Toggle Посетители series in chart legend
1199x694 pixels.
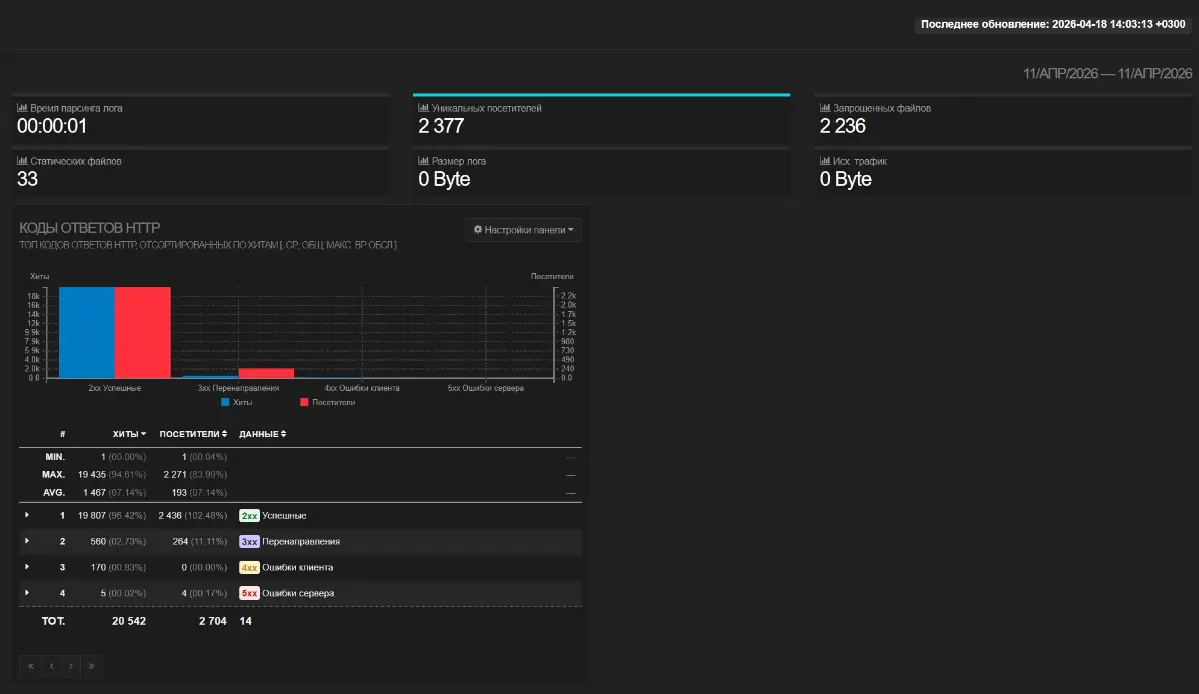click(x=327, y=402)
